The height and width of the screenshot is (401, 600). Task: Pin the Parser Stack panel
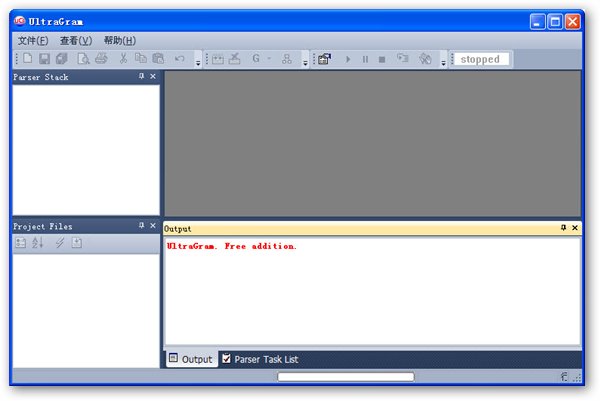point(142,76)
